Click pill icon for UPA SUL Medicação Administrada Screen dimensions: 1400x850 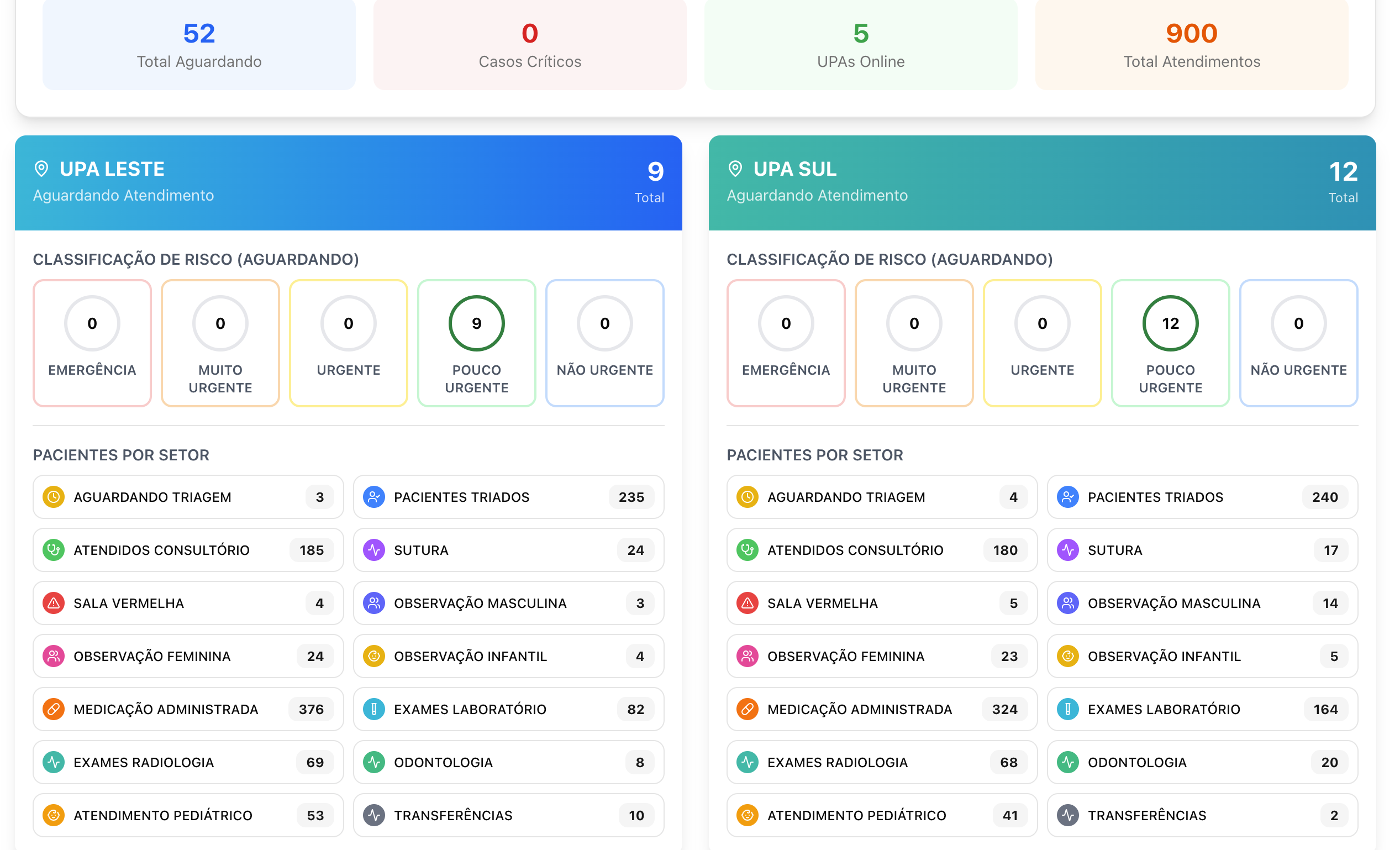coord(747,709)
